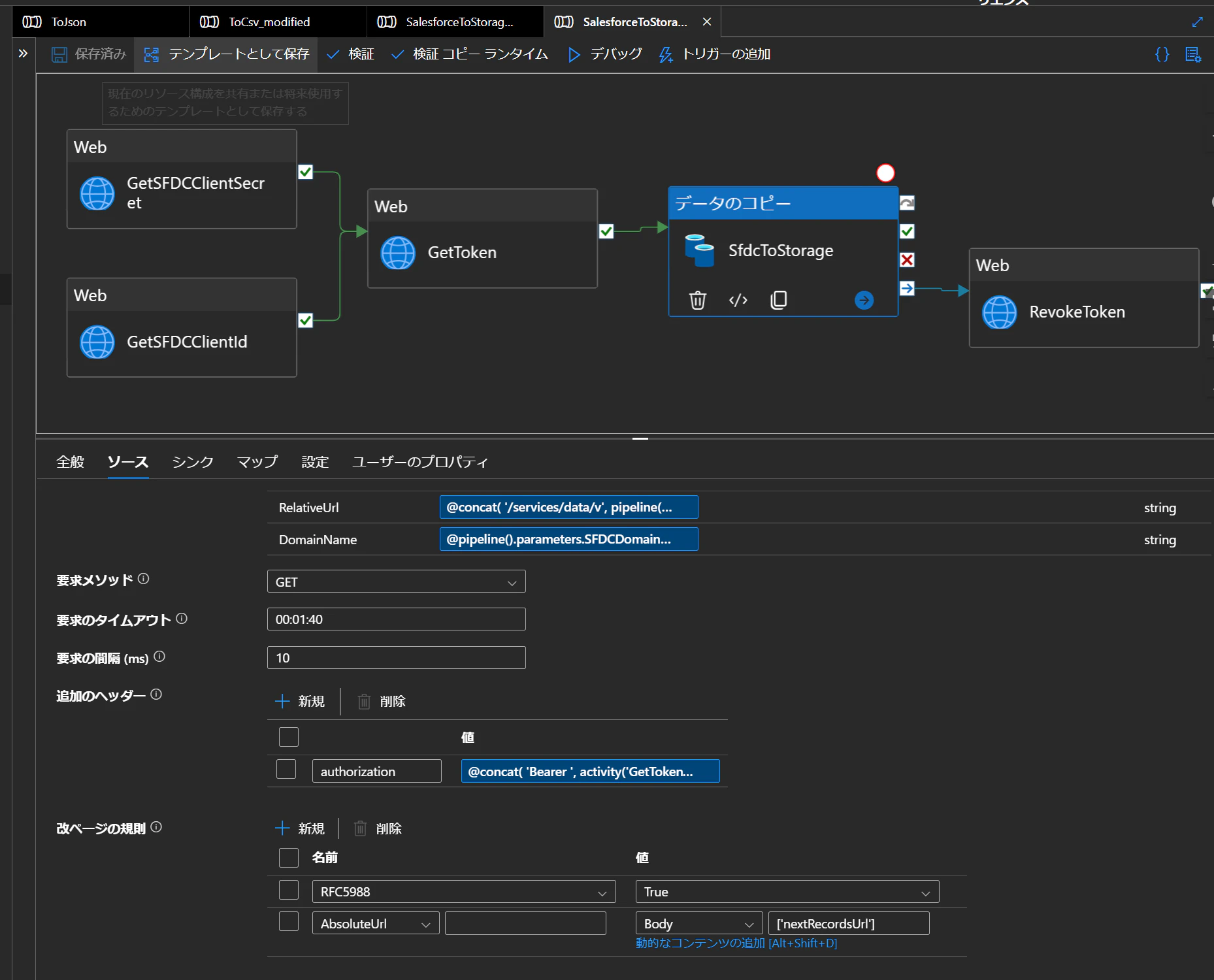
Task: Save pipeline as template (テンプレートとして保存)
Action: 226,54
